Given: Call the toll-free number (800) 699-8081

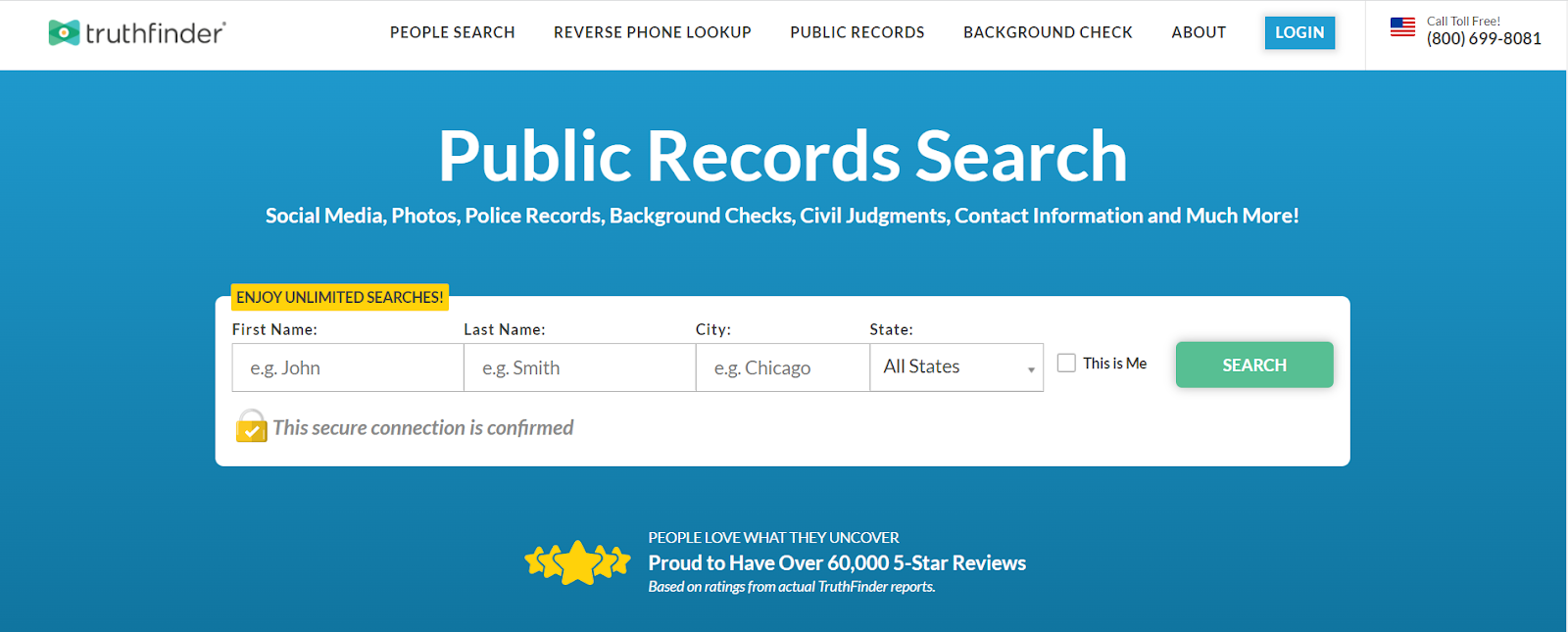Looking at the screenshot, I should click(1484, 39).
